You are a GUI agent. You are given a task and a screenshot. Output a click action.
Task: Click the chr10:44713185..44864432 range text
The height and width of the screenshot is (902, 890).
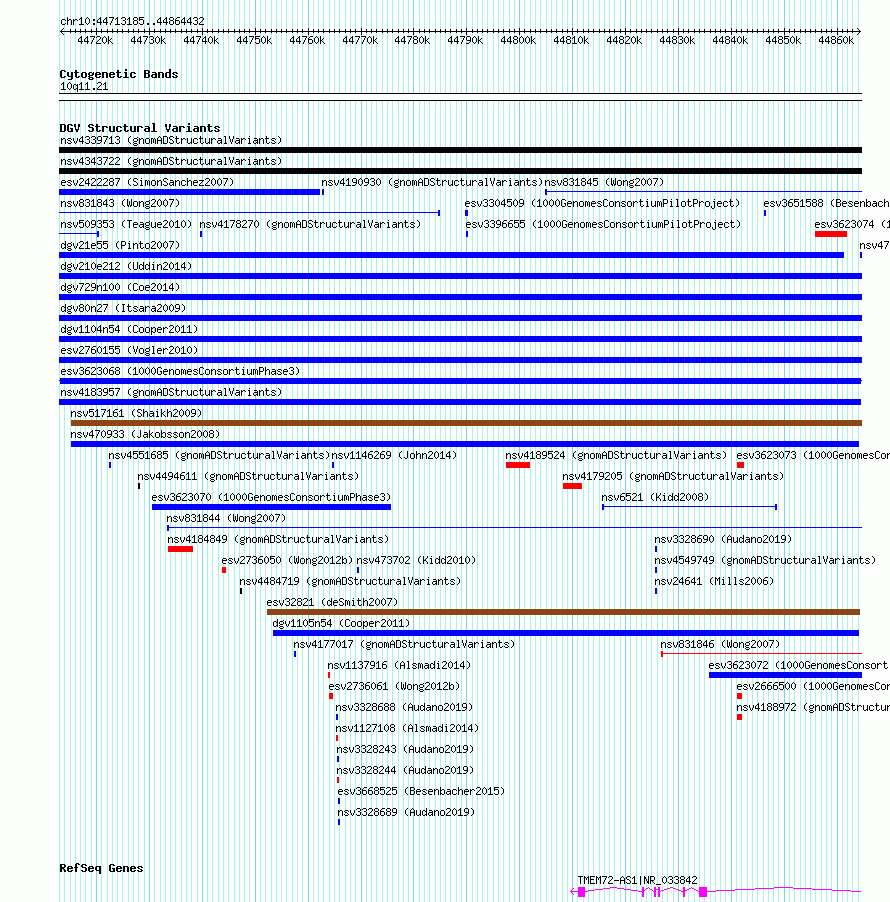132,21
